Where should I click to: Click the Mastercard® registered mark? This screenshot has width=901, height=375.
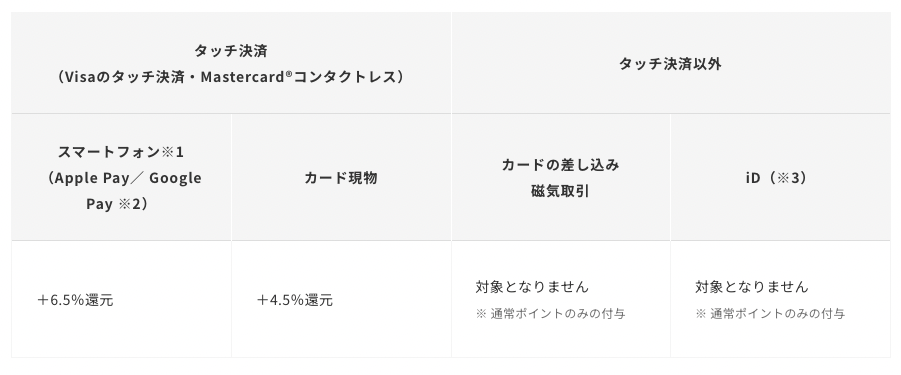(288, 74)
